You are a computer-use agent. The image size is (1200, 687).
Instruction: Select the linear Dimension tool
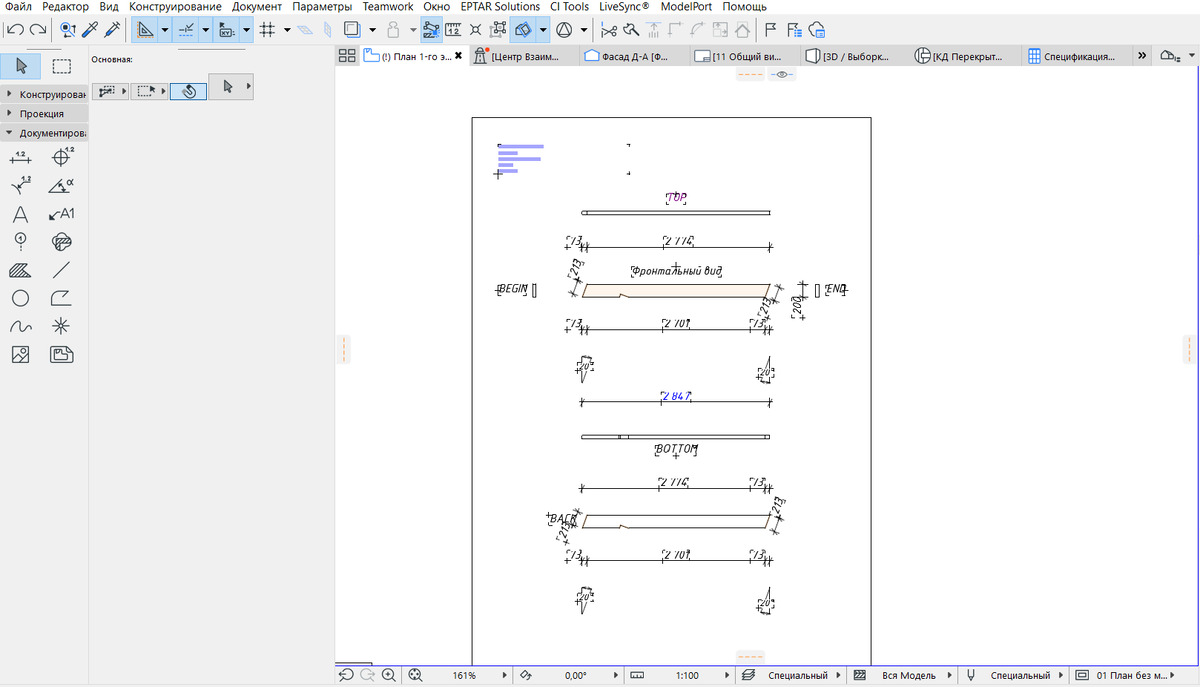[20, 157]
